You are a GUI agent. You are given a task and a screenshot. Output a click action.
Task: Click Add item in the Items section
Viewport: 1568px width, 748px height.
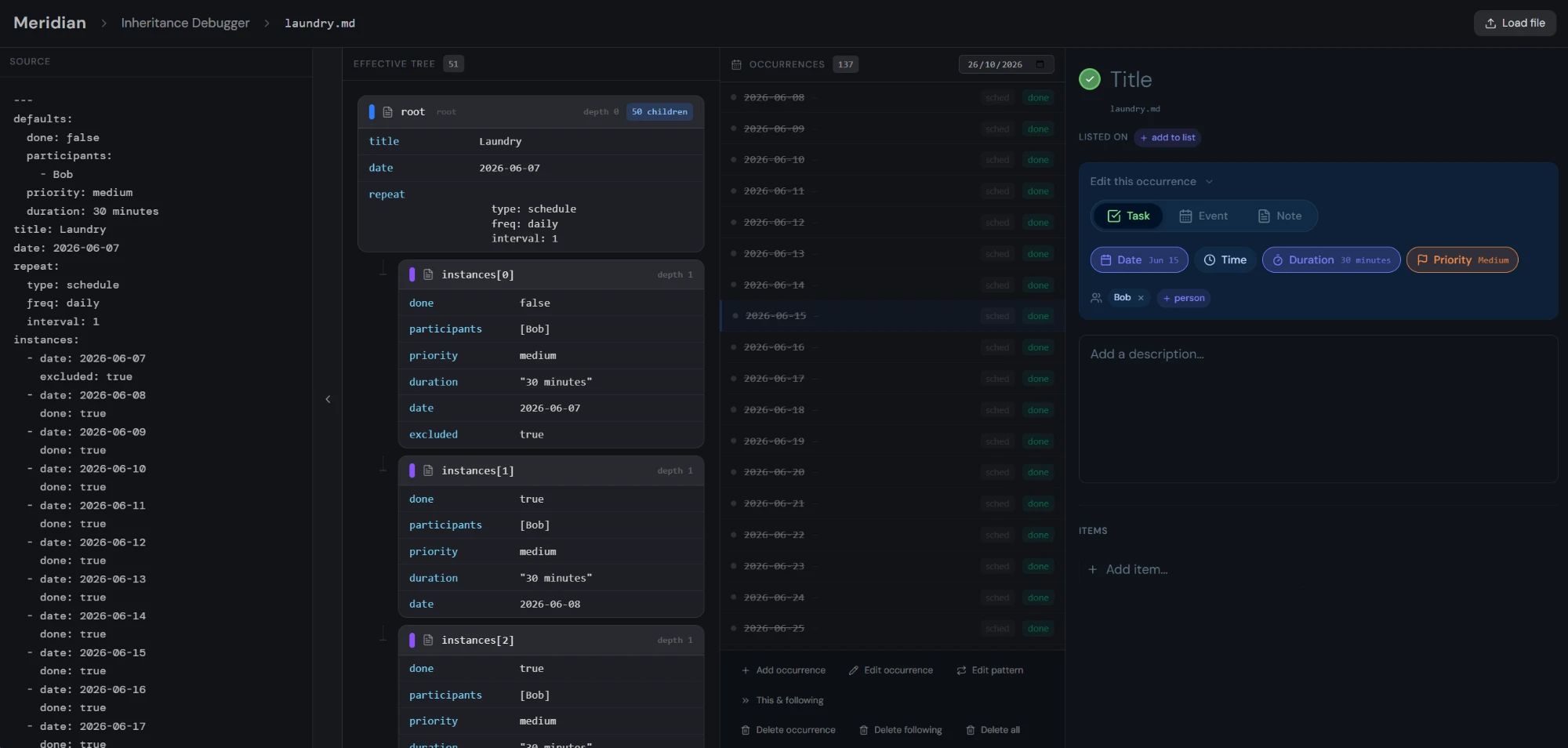coord(1128,569)
